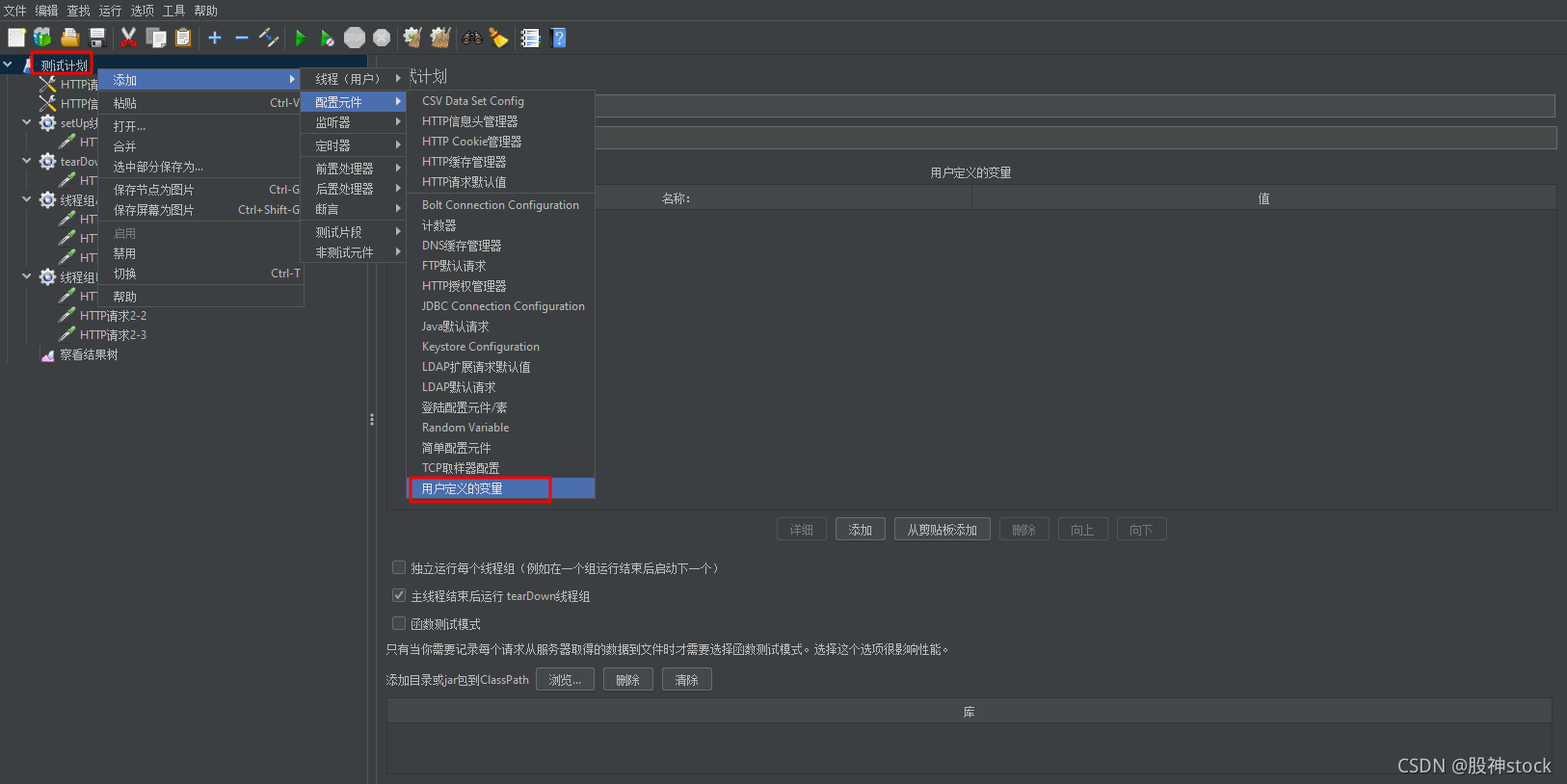Click the 清除 button
Image resolution: width=1567 pixels, height=784 pixels.
tap(687, 679)
